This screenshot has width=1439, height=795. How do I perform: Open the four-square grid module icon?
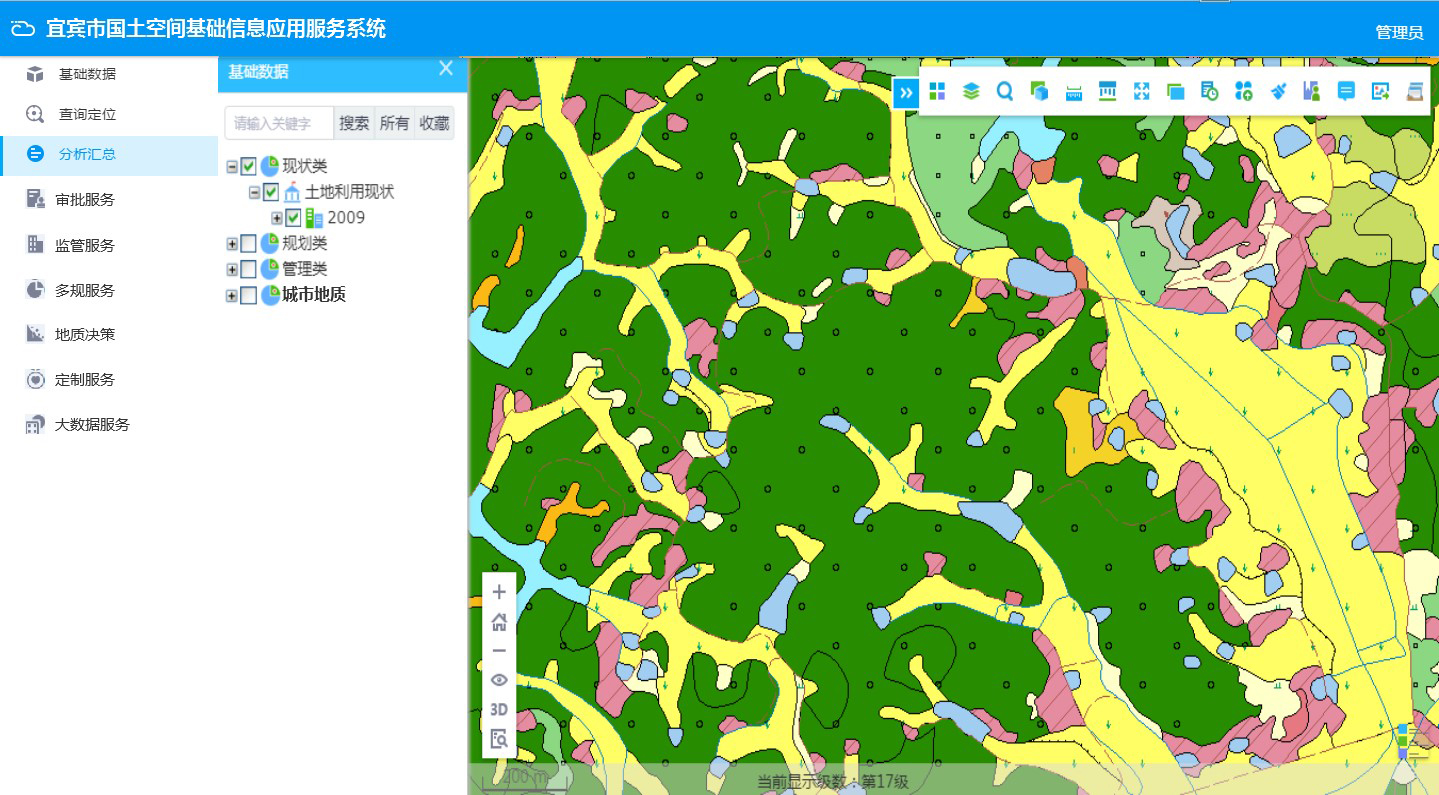point(937,92)
